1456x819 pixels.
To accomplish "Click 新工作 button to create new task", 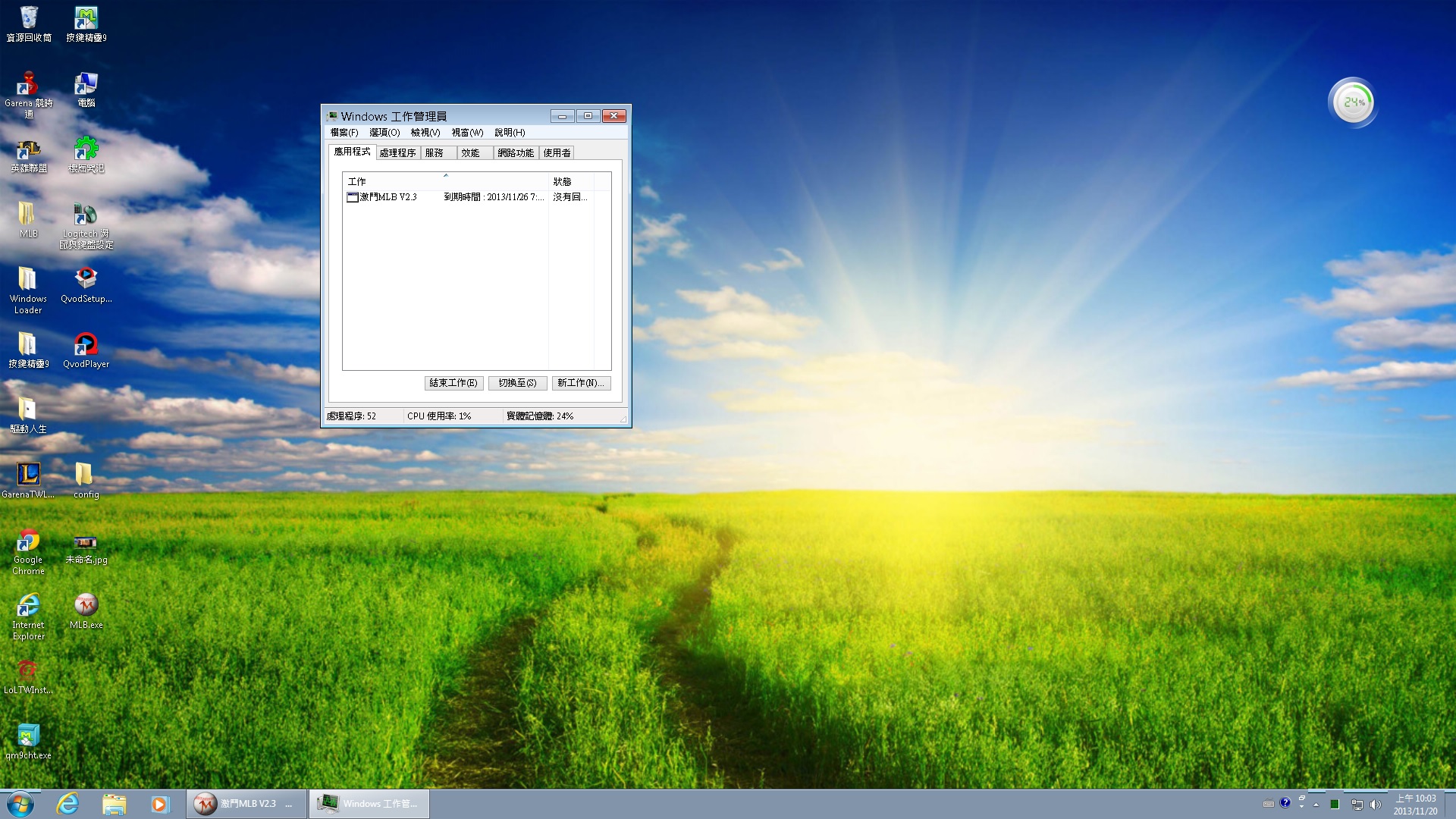I will [582, 382].
